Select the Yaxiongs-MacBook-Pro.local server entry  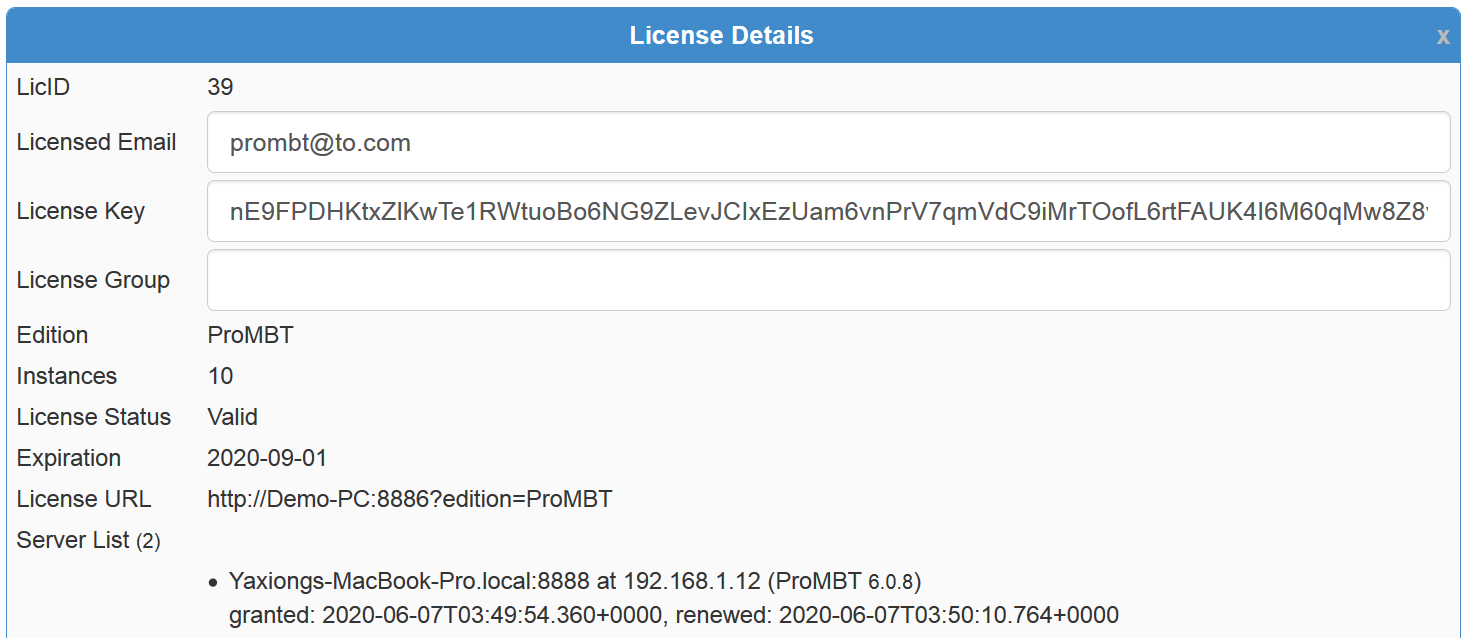[575, 581]
